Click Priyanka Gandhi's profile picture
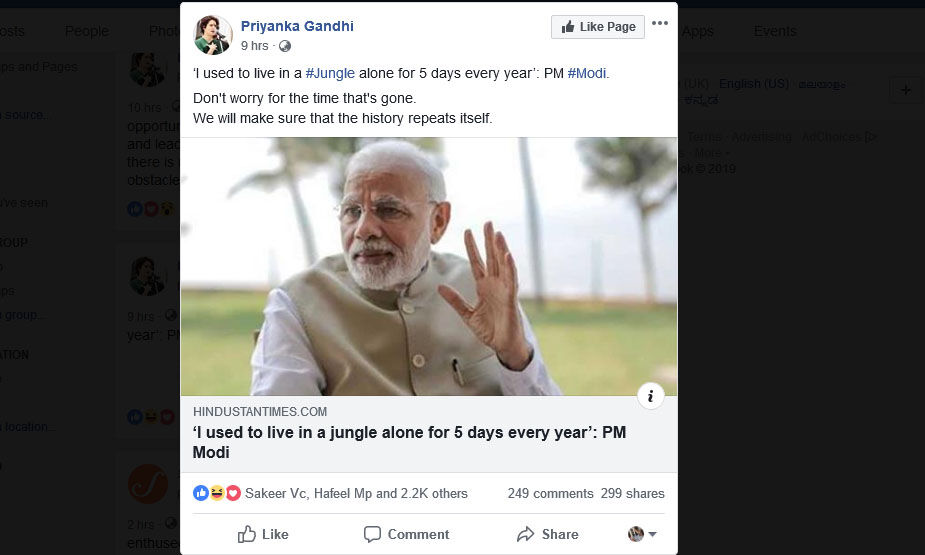The width and height of the screenshot is (925, 555). tap(213, 35)
